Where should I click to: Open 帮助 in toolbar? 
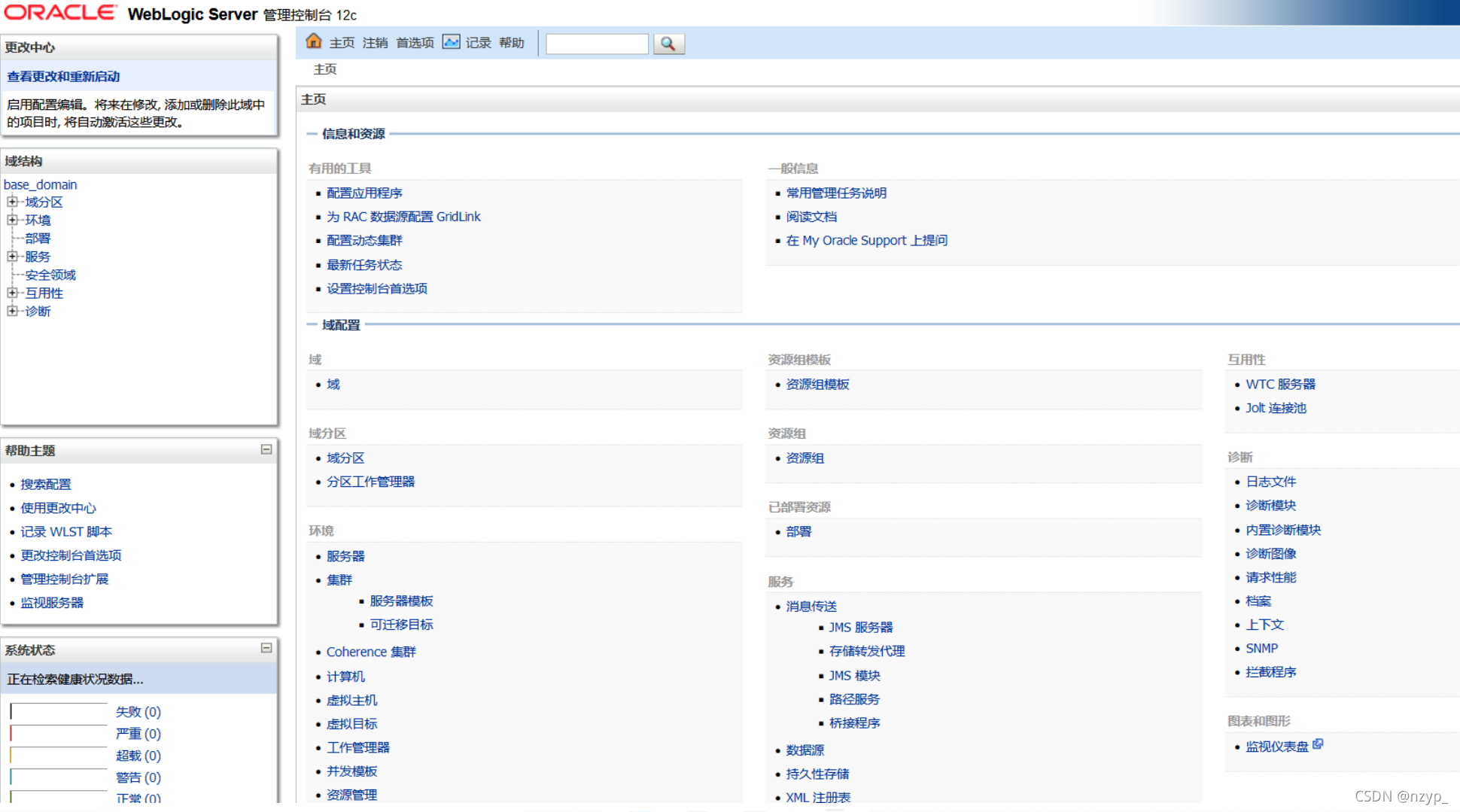[512, 43]
